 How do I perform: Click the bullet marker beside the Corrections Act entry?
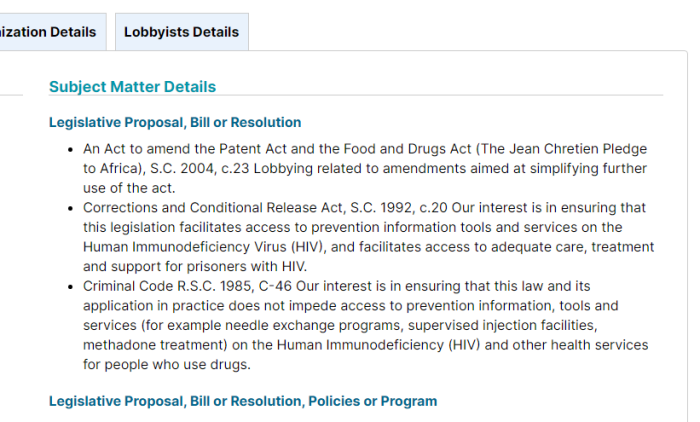click(70, 209)
